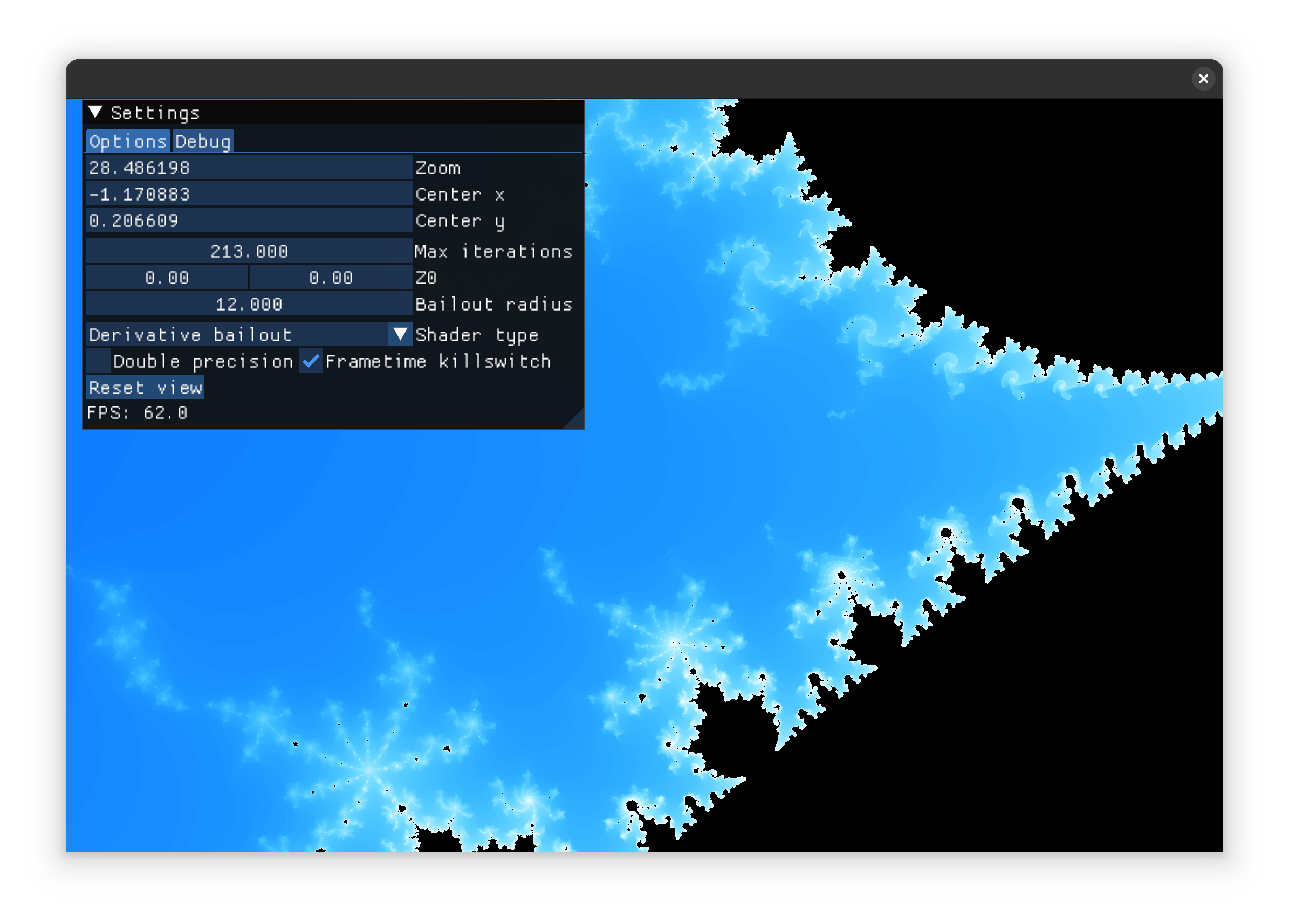The image size is (1289, 924).
Task: Click the Derivative bailout combo box
Action: coord(236,334)
